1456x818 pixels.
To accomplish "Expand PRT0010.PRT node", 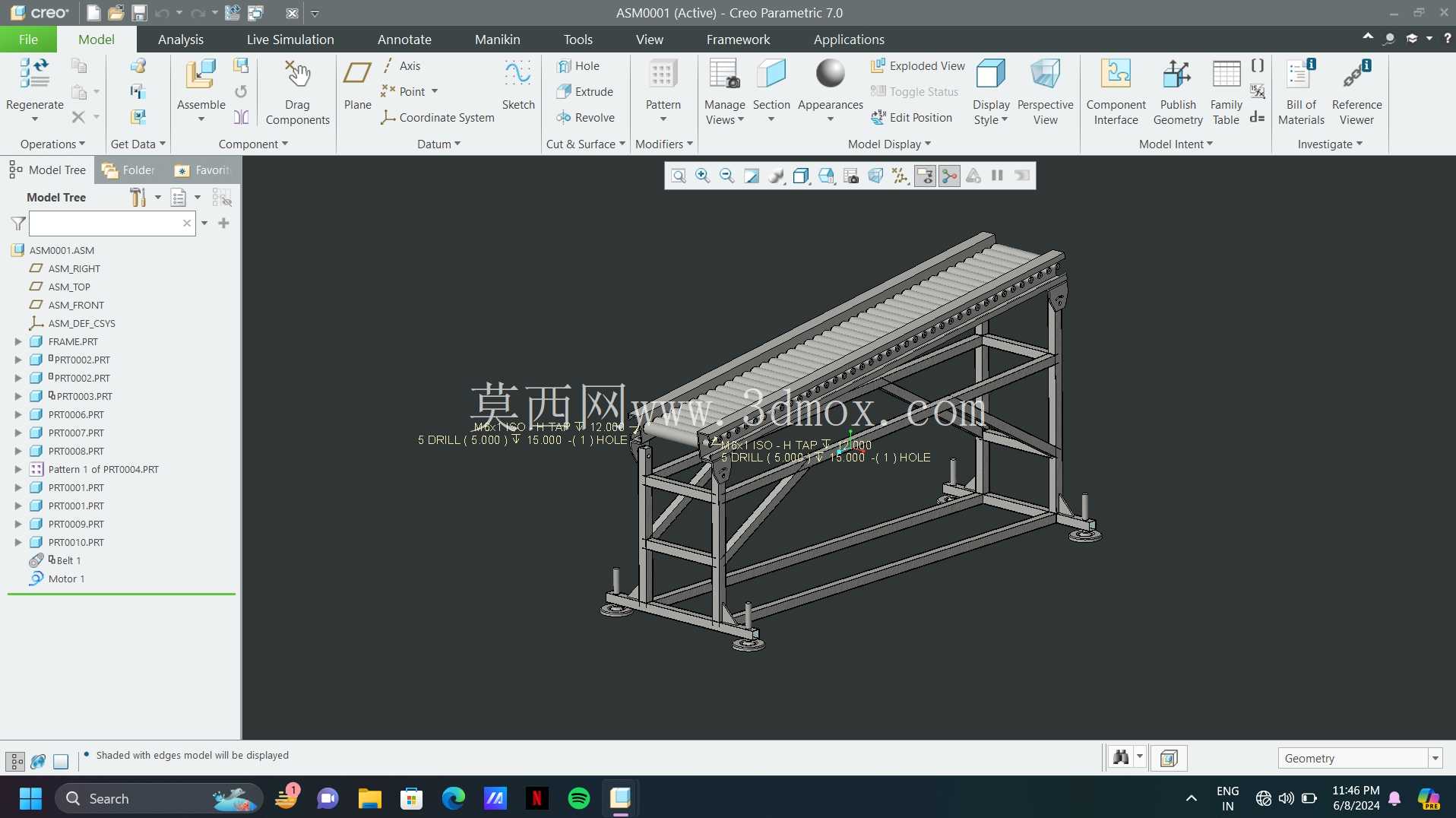I will tap(18, 543).
